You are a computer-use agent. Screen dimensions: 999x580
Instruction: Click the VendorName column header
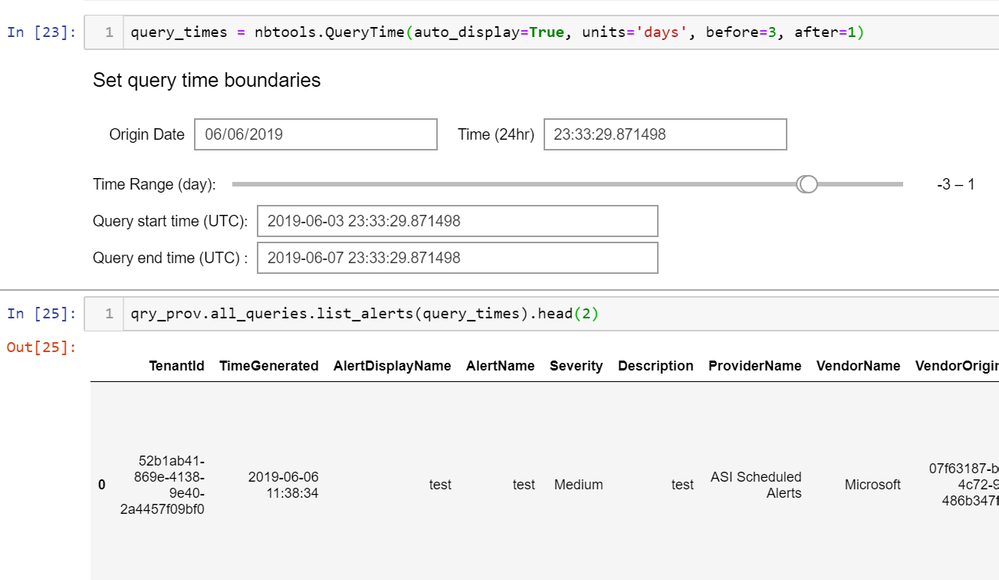click(858, 366)
